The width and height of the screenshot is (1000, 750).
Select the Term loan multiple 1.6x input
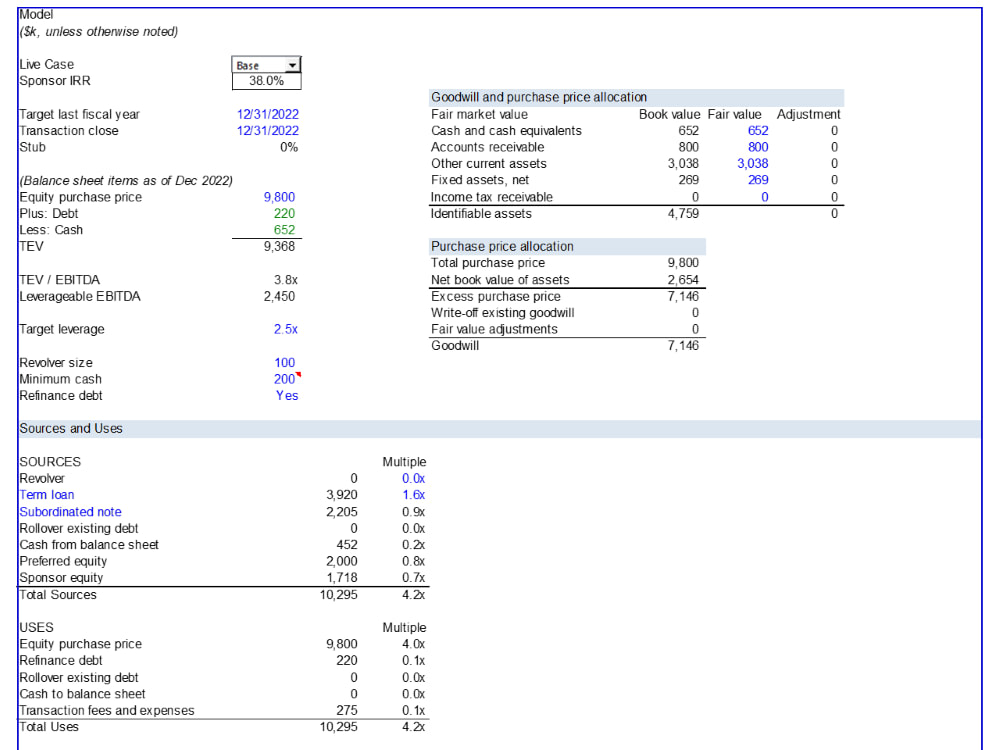point(413,496)
